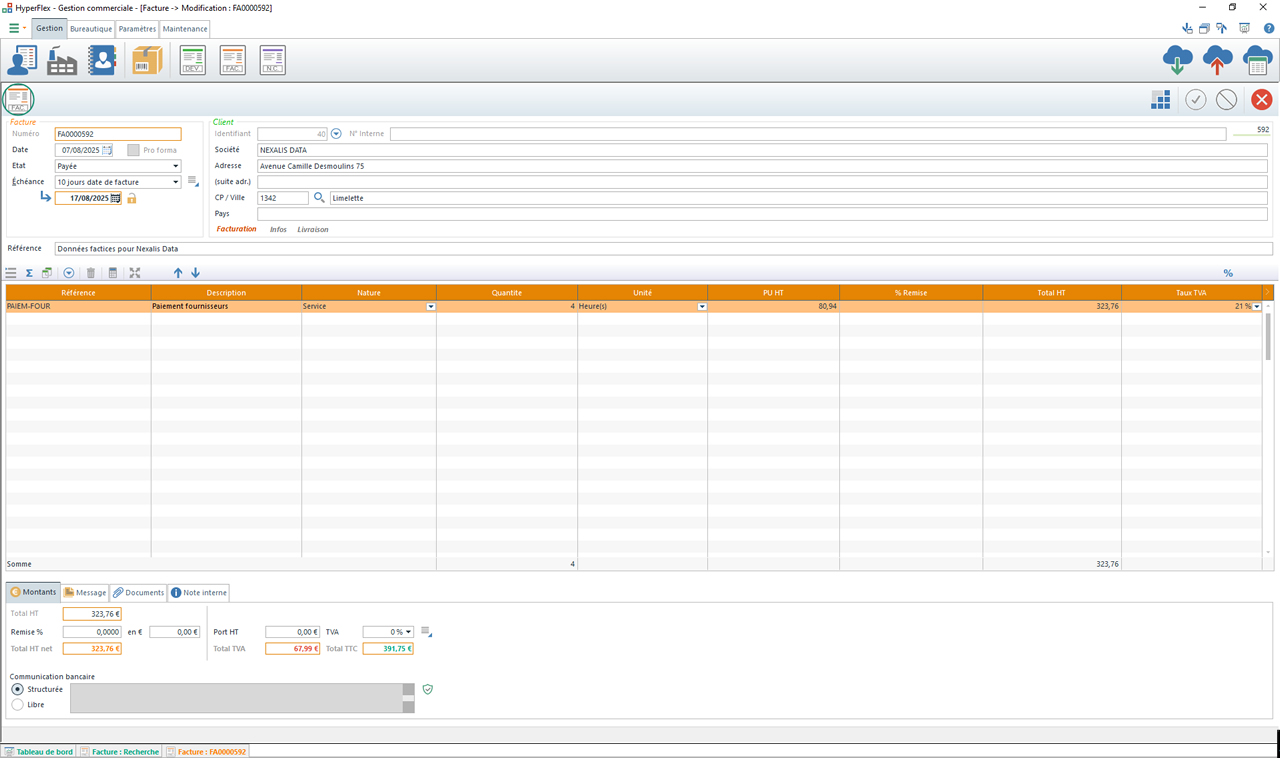Screen dimensions: 1280x758
Task: Select the Structurée radio button
Action: (x=18, y=689)
